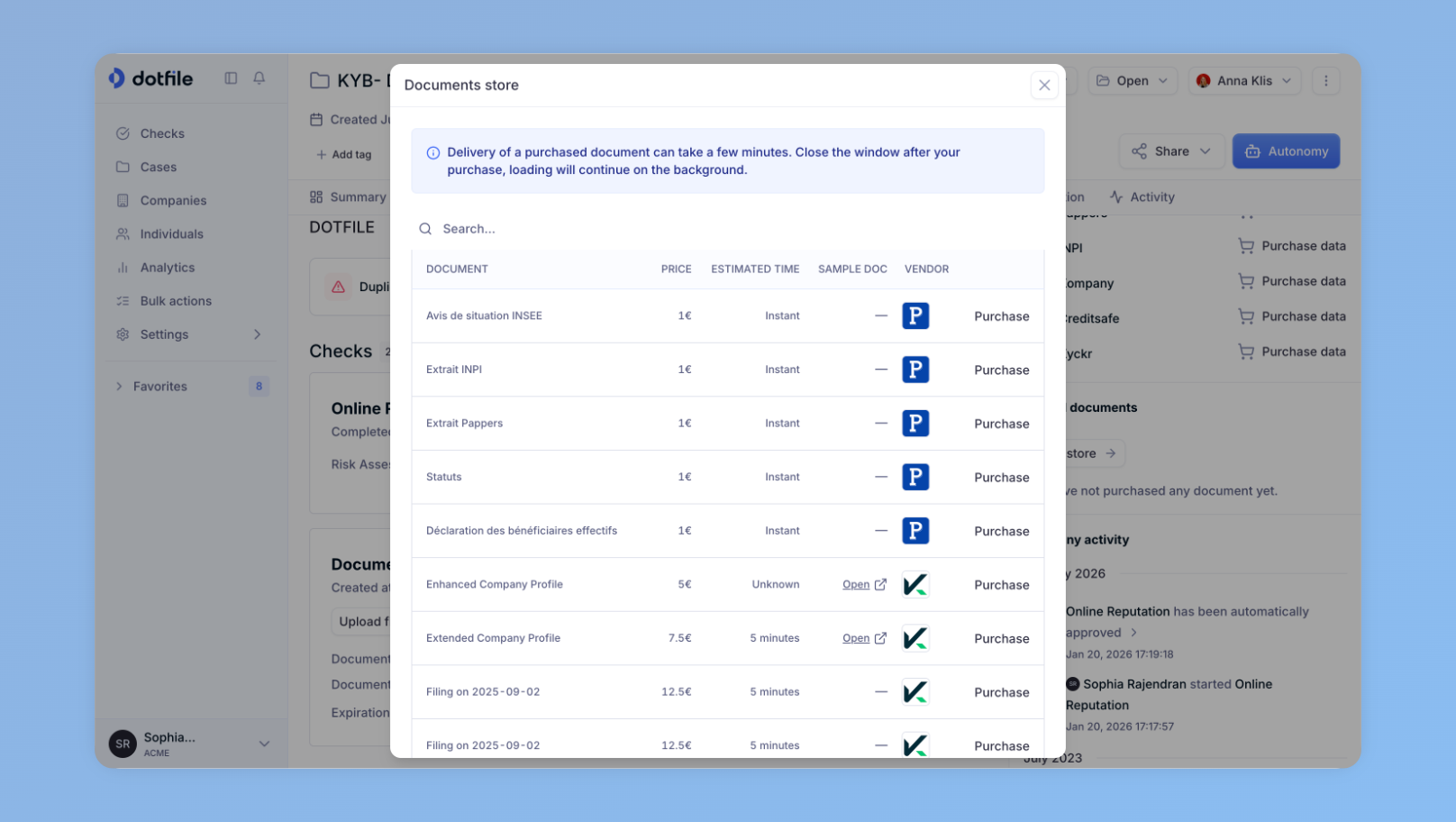The height and width of the screenshot is (822, 1456).
Task: Toggle the sidebar collapse icon
Action: [x=231, y=78]
